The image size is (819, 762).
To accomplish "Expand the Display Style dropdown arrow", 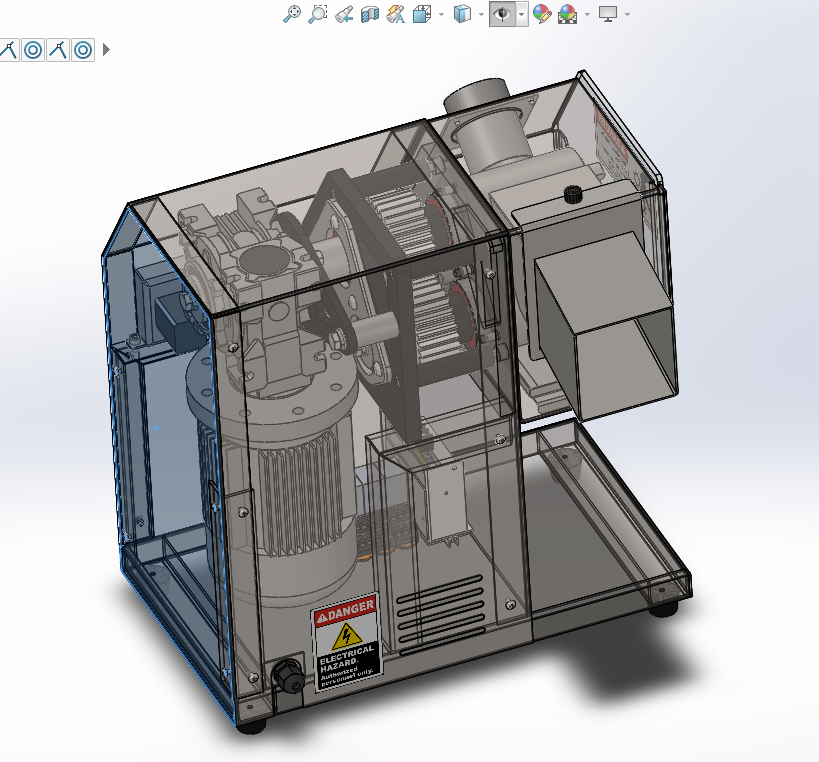I will point(481,14).
